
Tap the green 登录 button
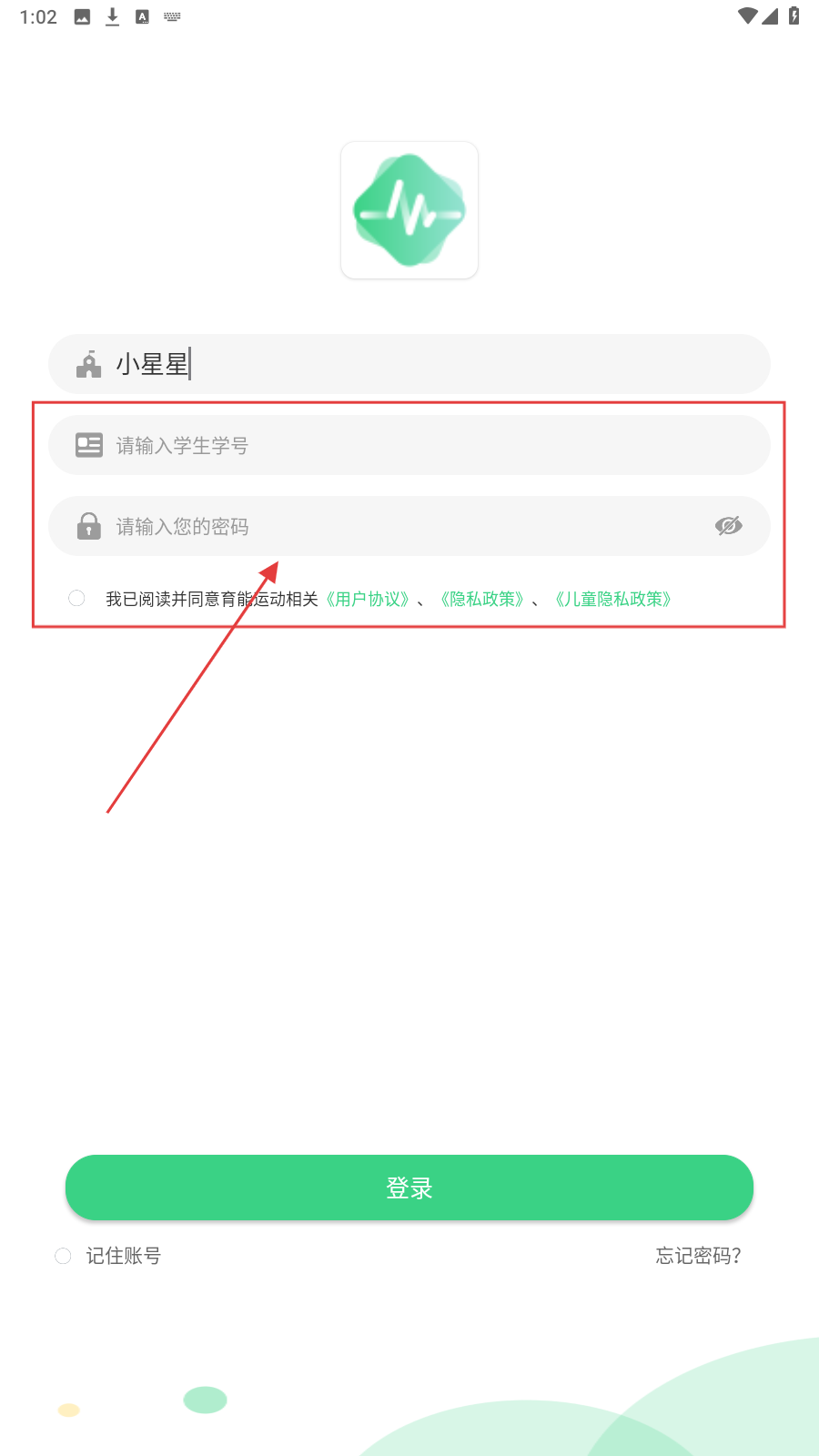click(409, 1188)
